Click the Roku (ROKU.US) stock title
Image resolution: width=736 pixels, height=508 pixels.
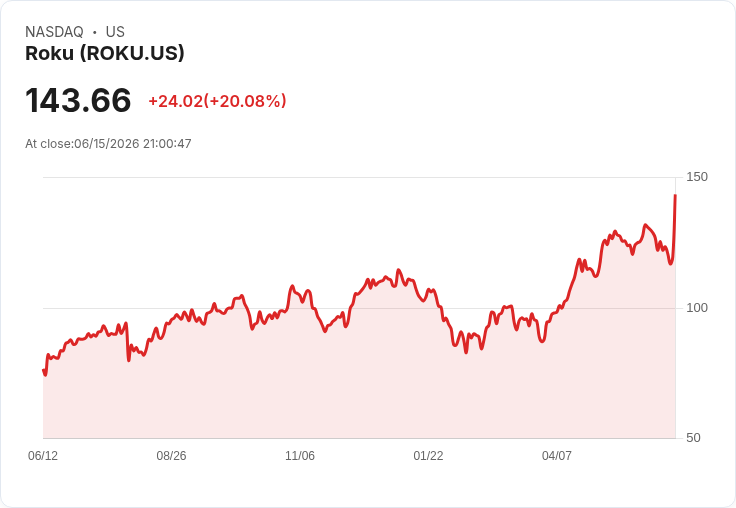click(x=105, y=53)
